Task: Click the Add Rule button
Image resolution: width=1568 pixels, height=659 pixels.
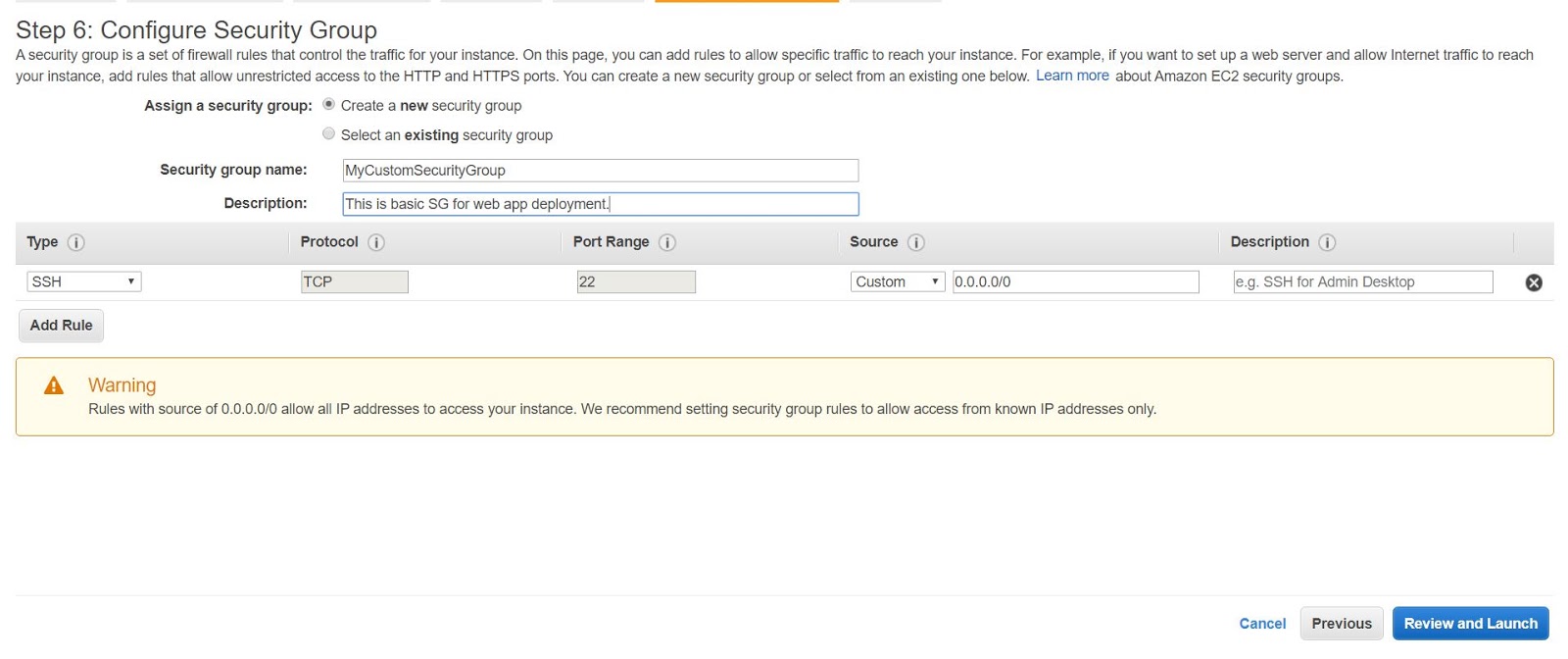Action: [x=61, y=326]
